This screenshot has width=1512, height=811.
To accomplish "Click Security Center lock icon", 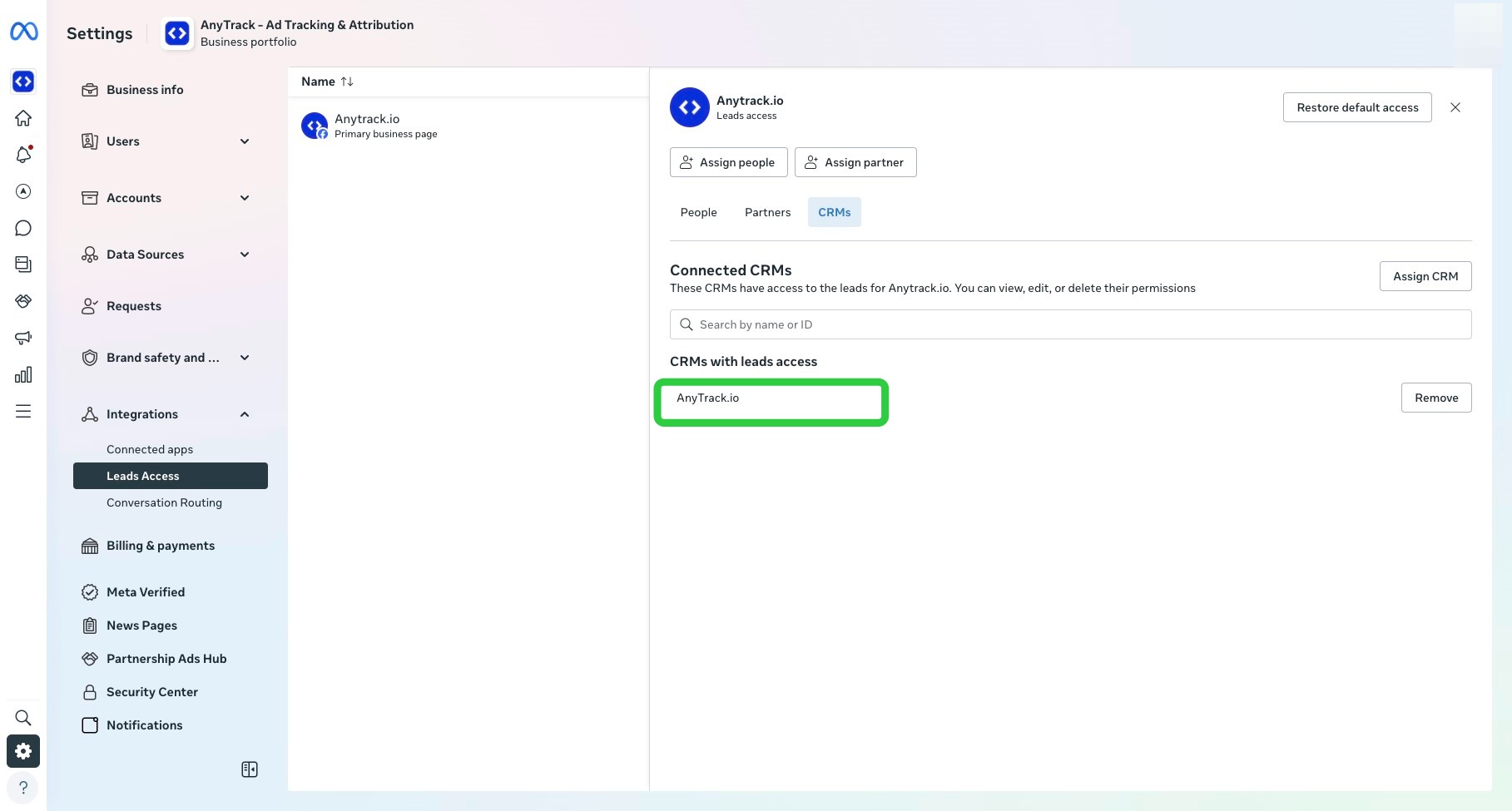I will [90, 692].
